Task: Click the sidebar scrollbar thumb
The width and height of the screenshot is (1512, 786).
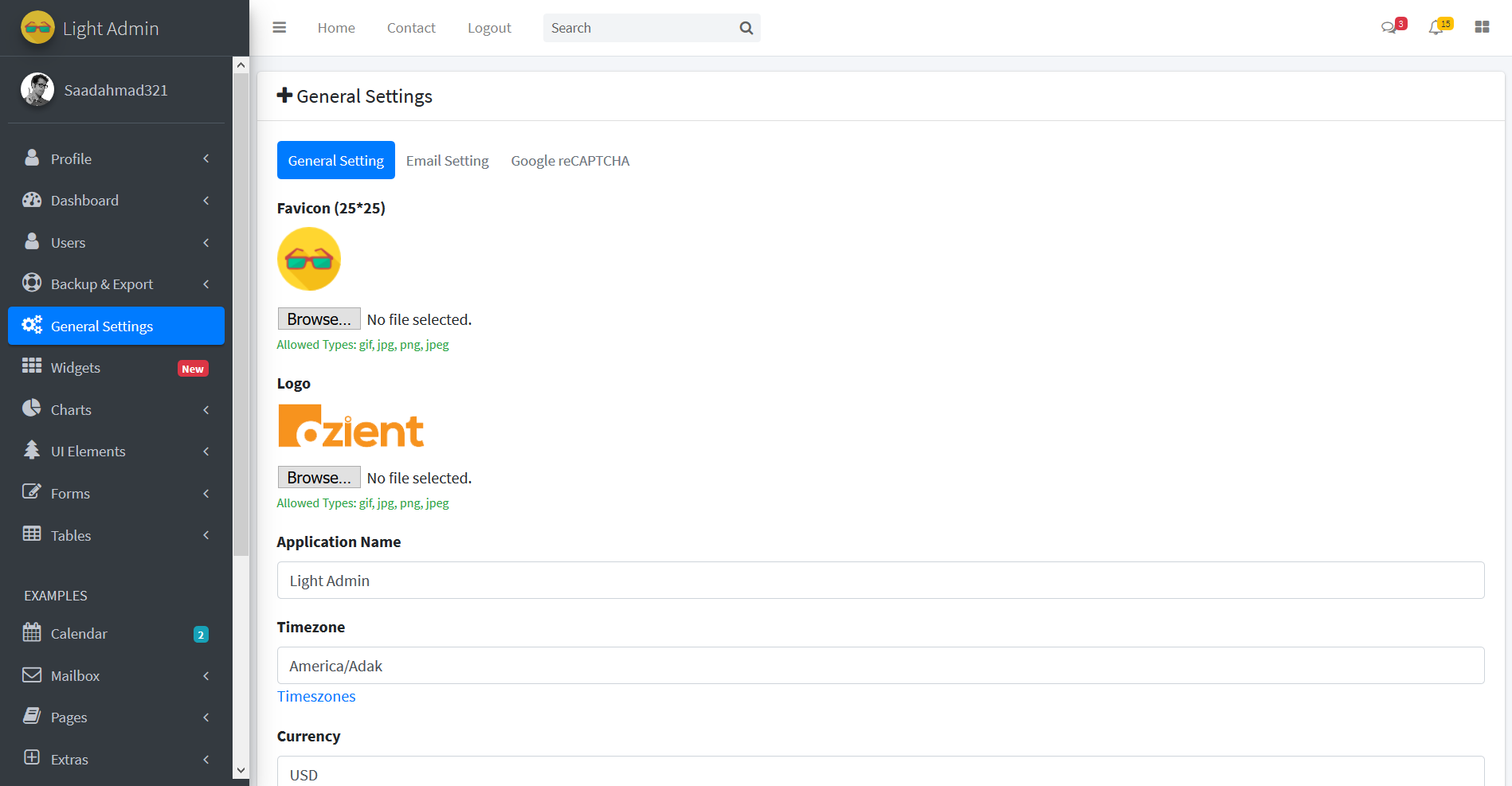Action: [241, 315]
